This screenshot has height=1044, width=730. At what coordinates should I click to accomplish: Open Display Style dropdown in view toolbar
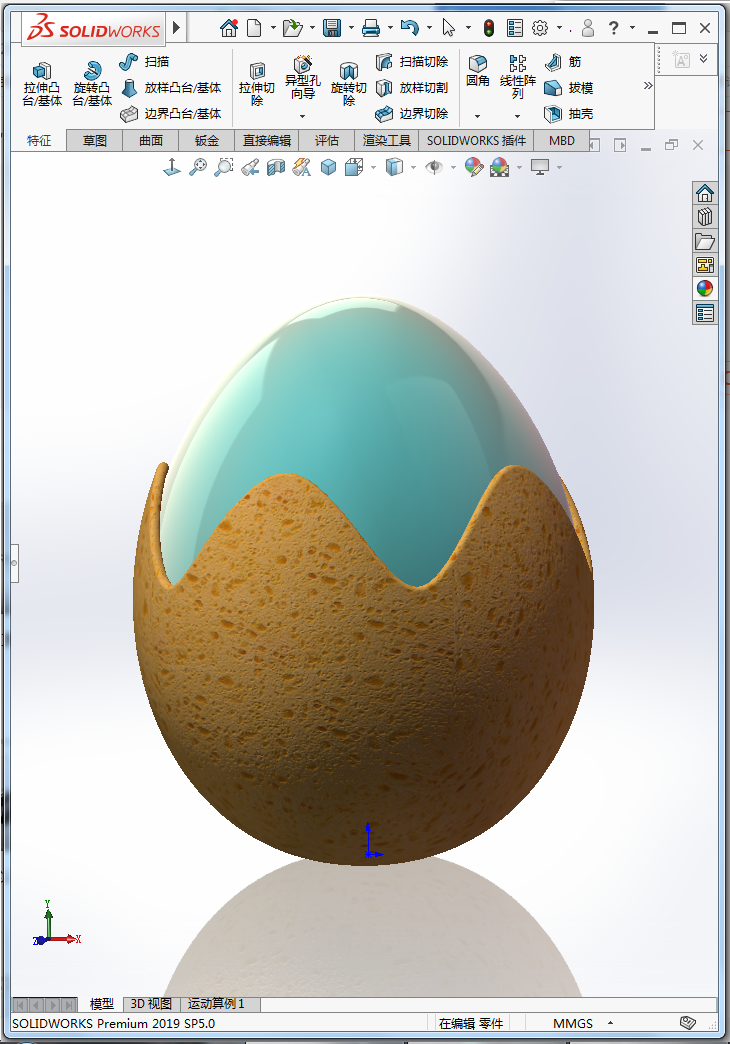point(414,167)
